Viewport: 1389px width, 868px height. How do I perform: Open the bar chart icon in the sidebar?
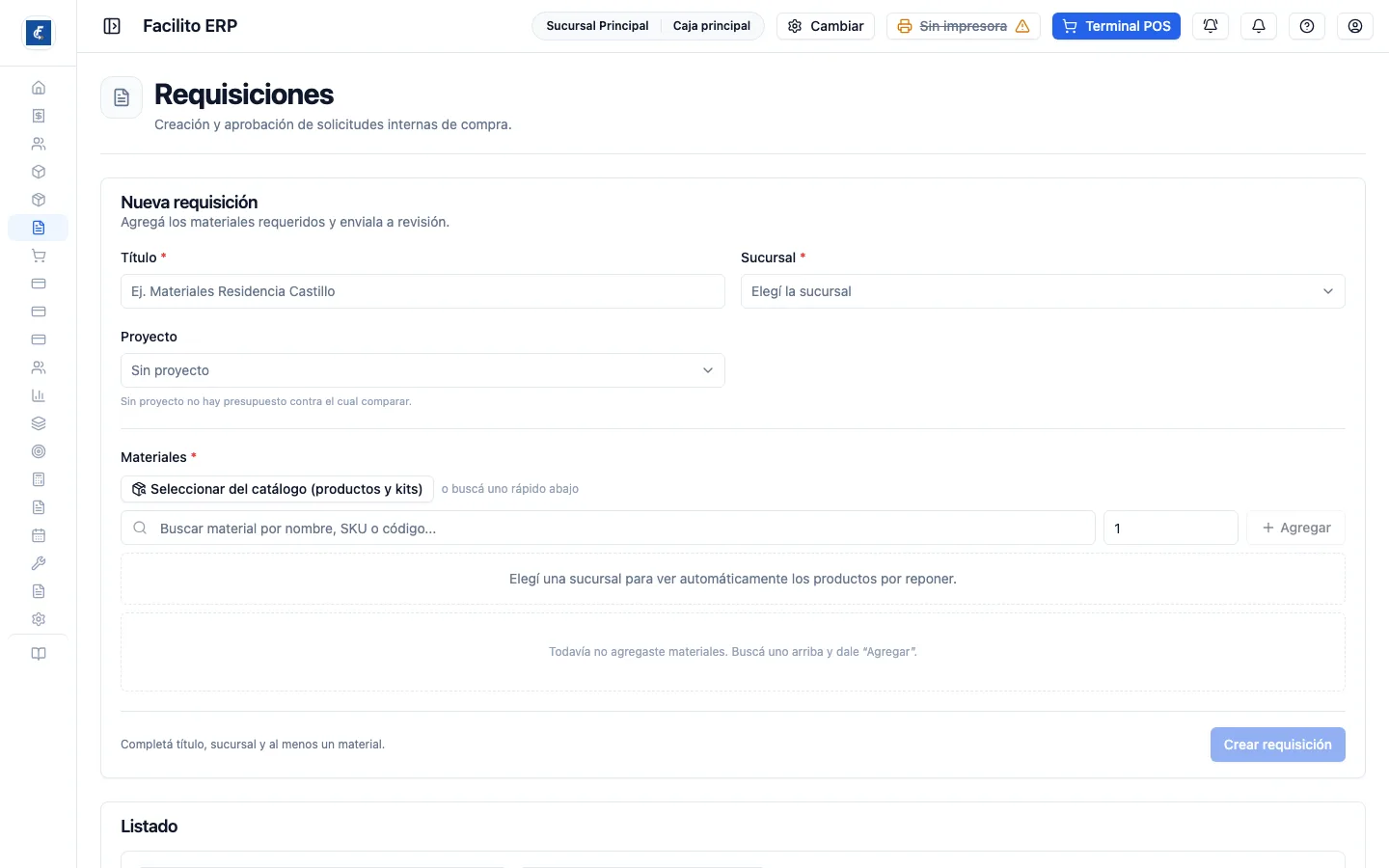[39, 395]
